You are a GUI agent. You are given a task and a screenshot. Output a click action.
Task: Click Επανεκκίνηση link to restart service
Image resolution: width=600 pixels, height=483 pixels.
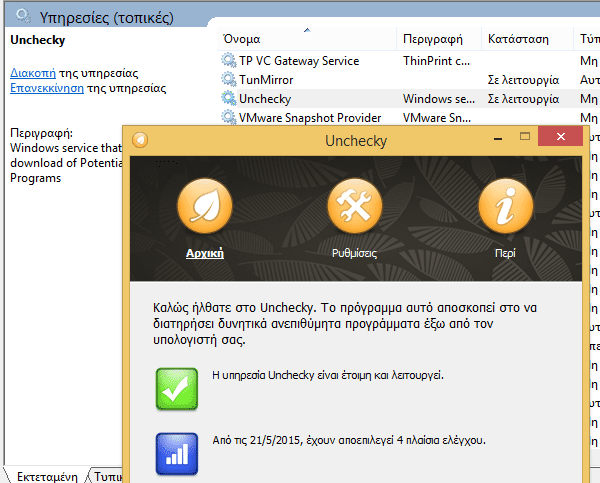pyautogui.click(x=47, y=88)
